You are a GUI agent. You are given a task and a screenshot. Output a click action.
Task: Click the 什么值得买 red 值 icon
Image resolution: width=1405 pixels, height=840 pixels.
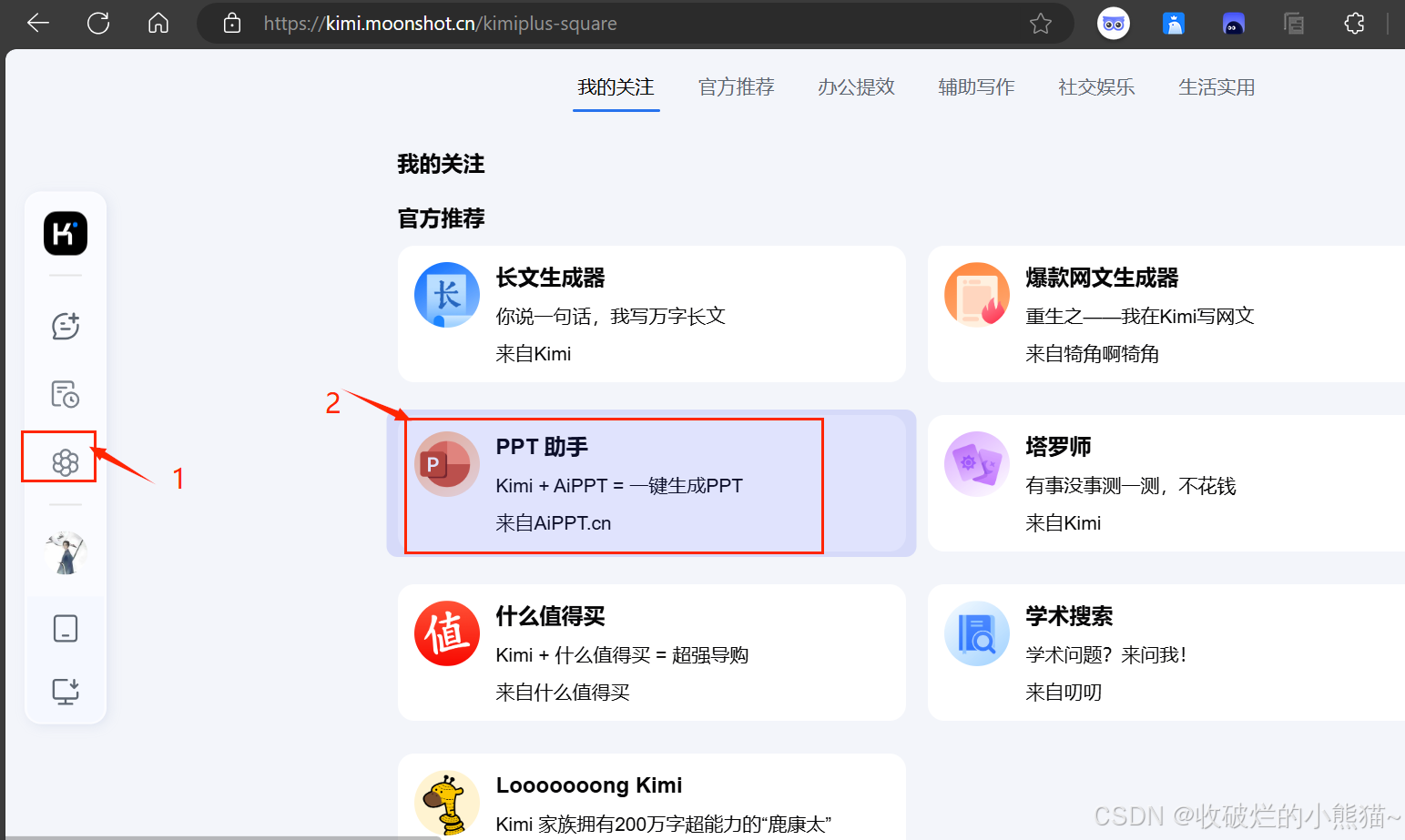[447, 633]
